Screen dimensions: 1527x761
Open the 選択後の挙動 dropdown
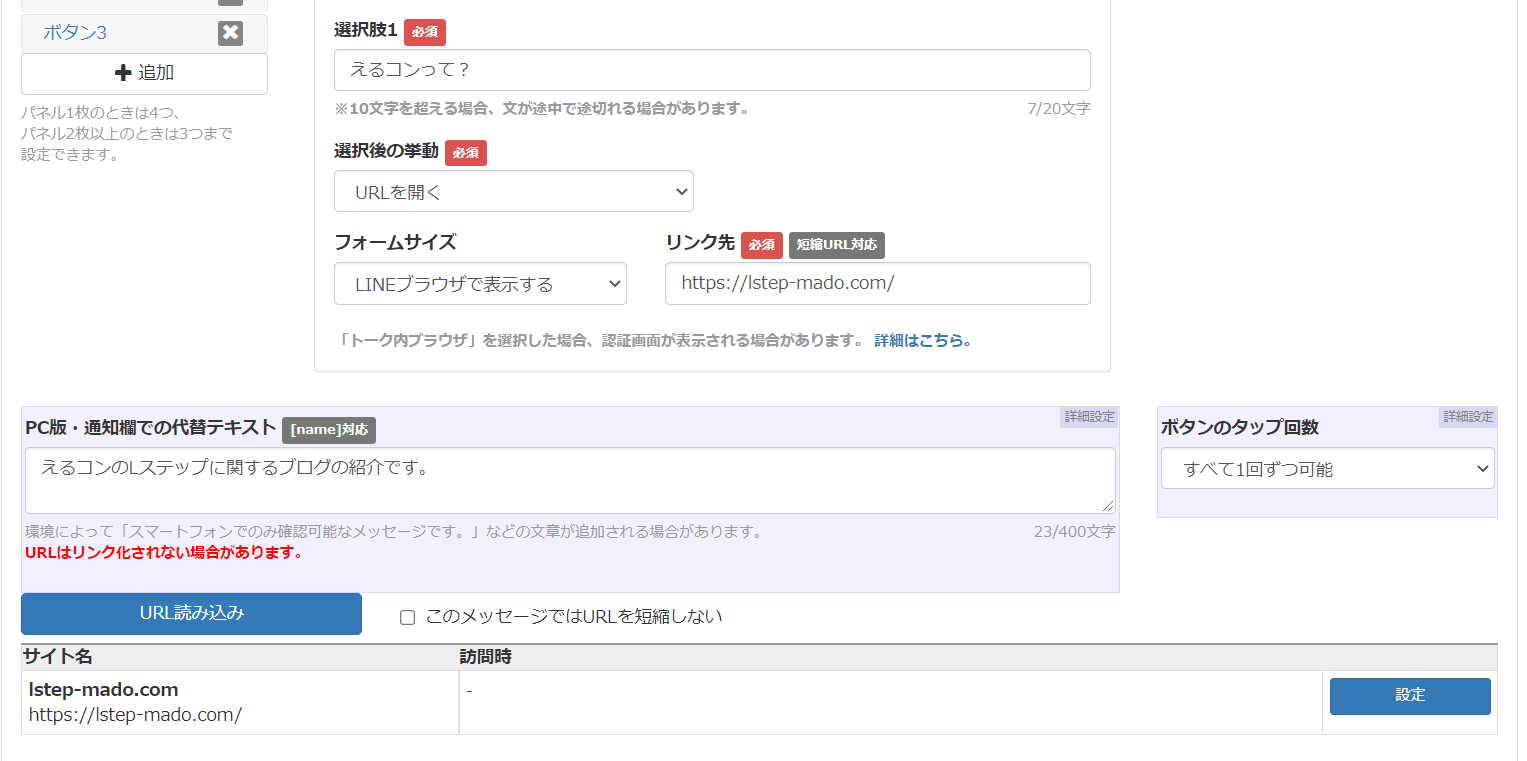click(x=514, y=192)
